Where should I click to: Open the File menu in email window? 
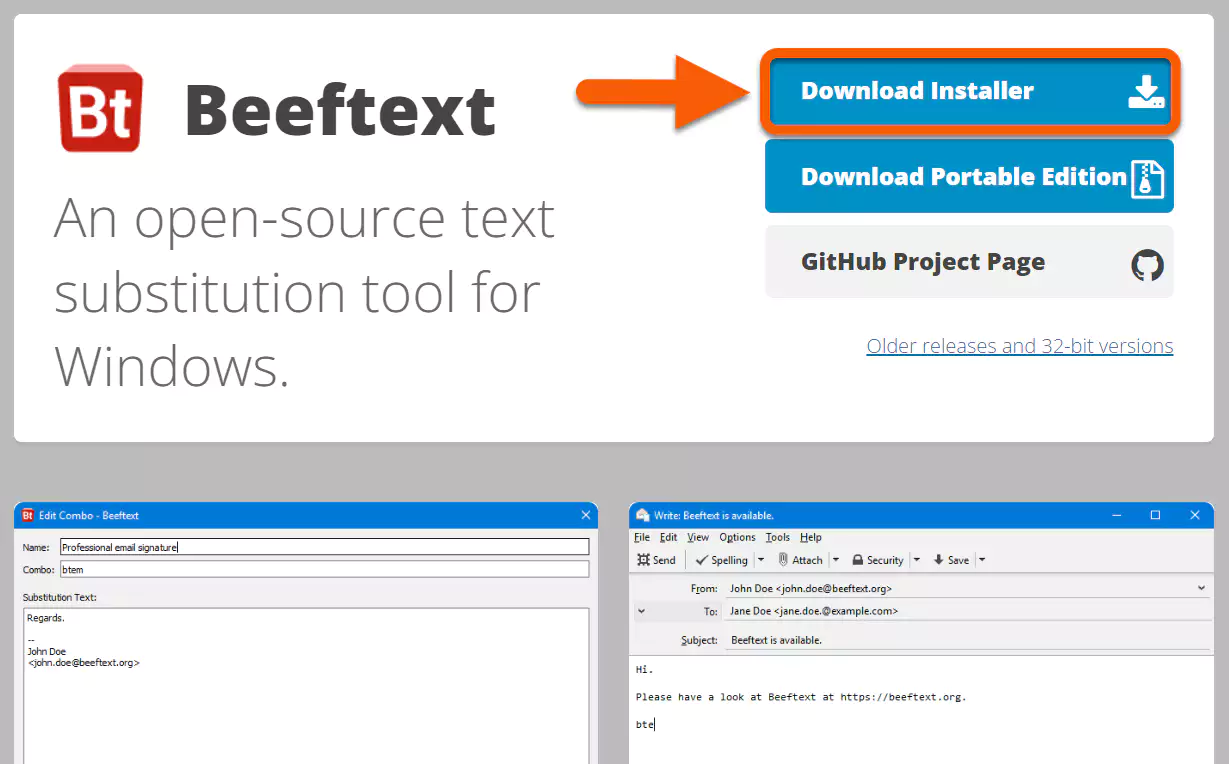pos(642,537)
